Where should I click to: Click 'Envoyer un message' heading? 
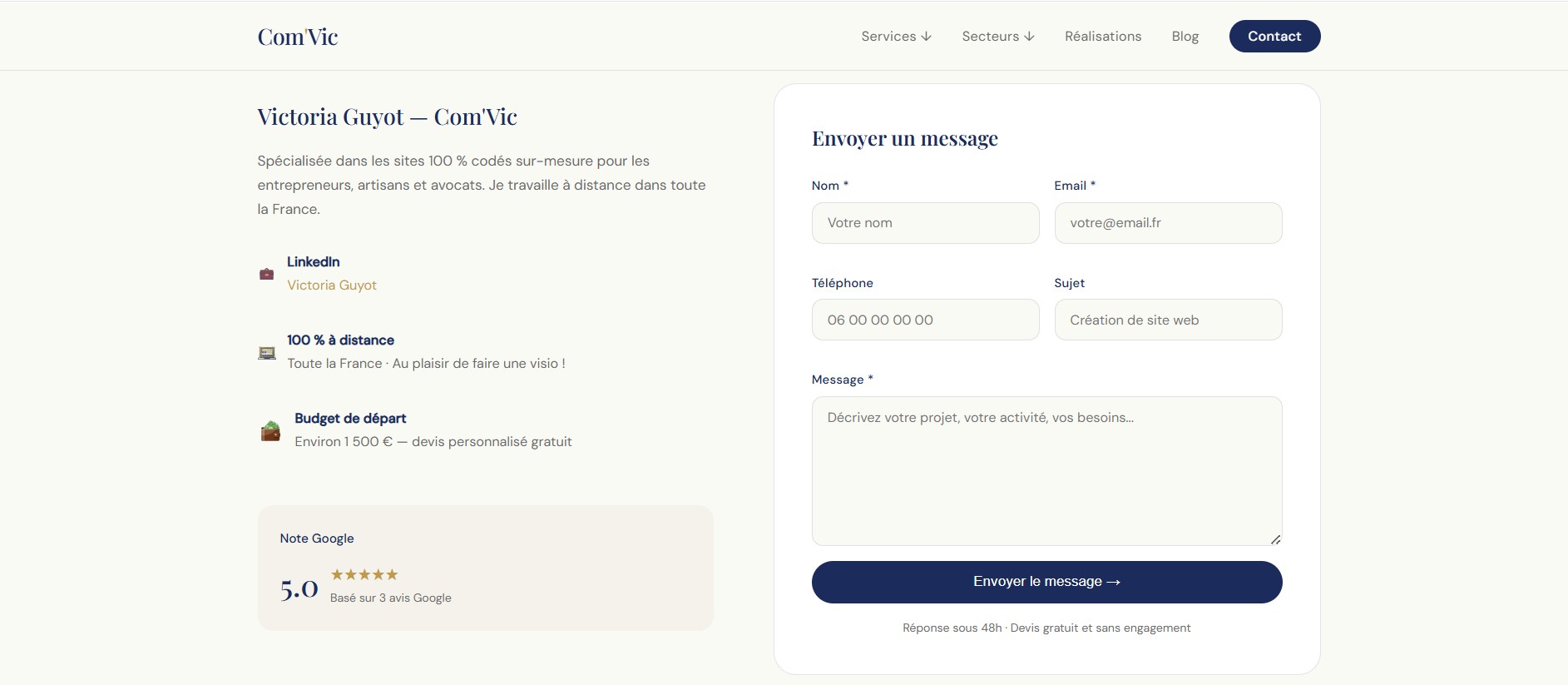[905, 138]
